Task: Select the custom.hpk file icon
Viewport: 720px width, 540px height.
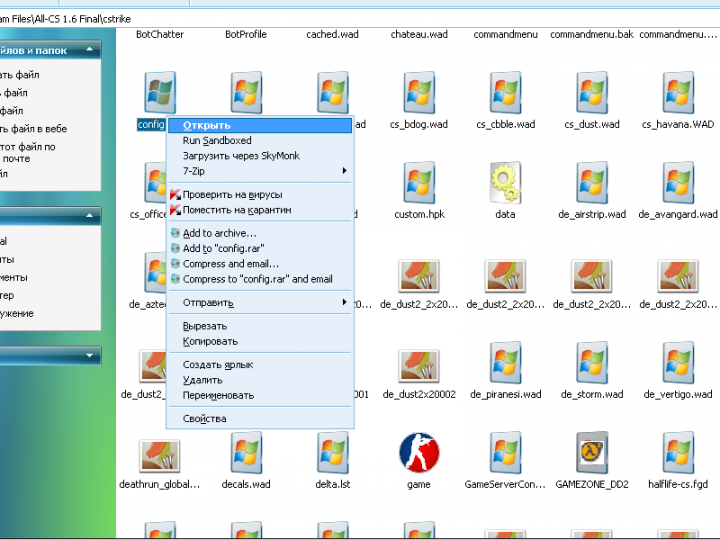Action: 419,182
